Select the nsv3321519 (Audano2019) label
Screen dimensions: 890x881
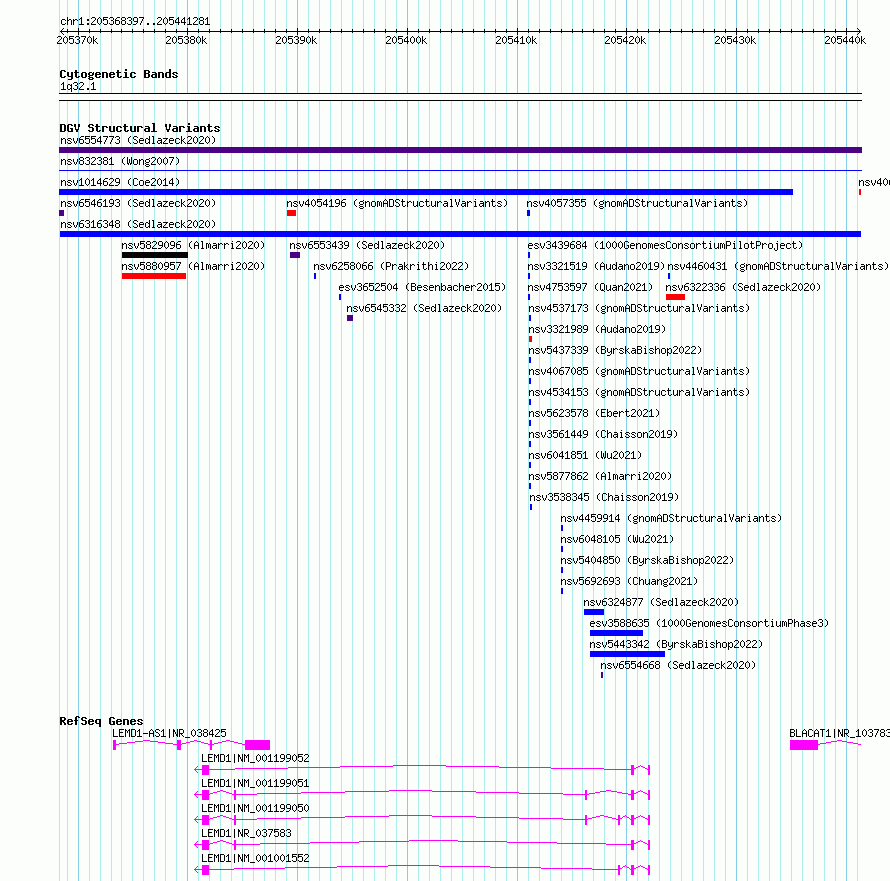(596, 266)
